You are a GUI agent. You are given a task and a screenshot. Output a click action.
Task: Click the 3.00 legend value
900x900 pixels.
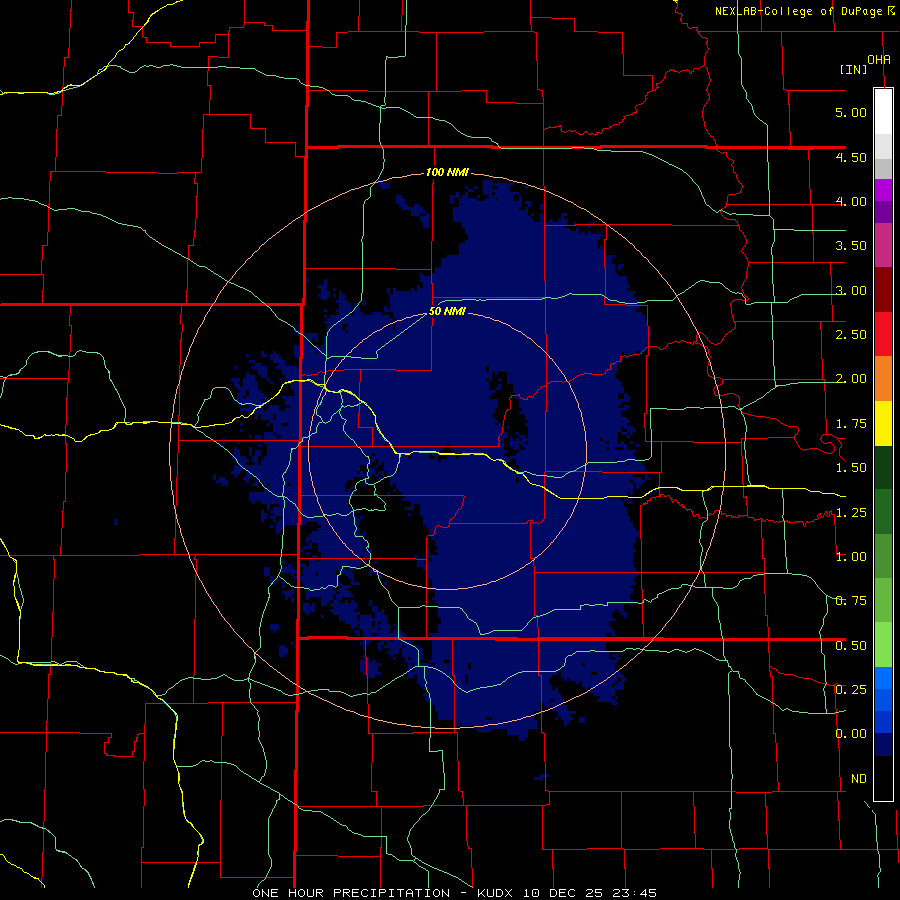[851, 290]
